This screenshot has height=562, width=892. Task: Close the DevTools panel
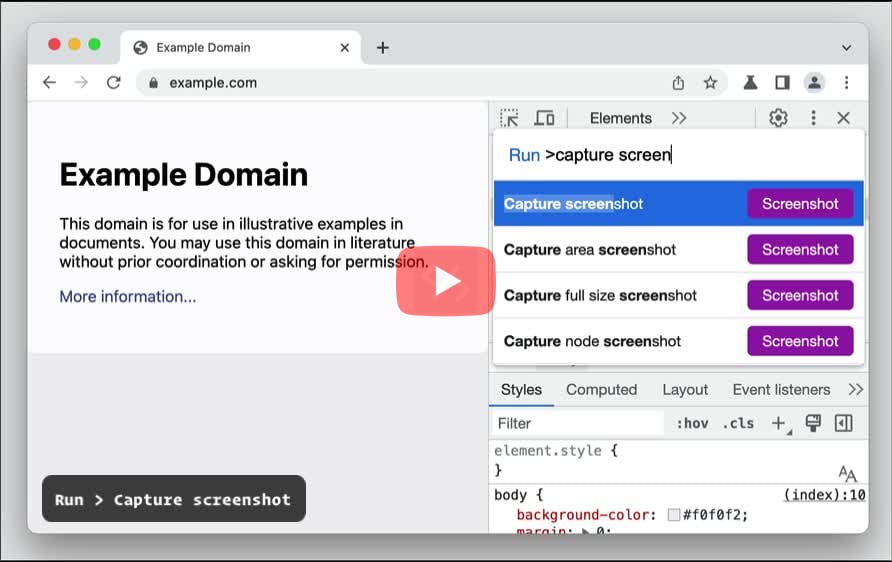844,118
